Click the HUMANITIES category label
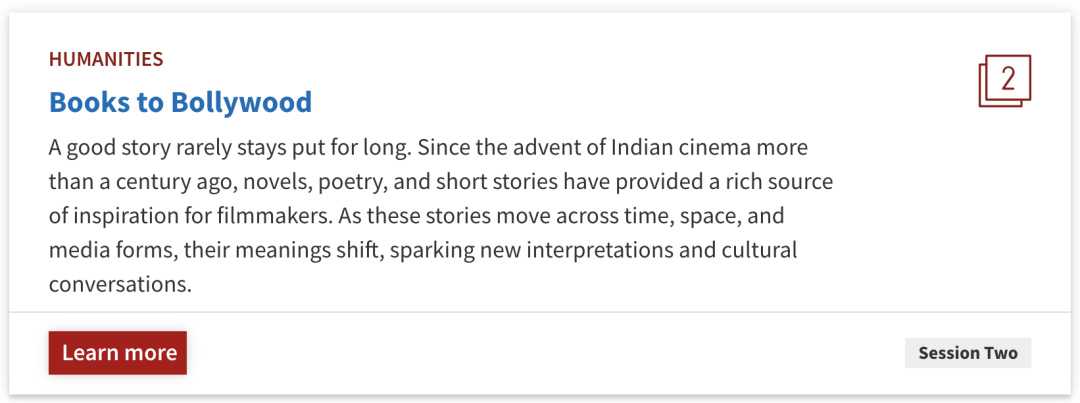The image size is (1080, 403). tap(106, 59)
